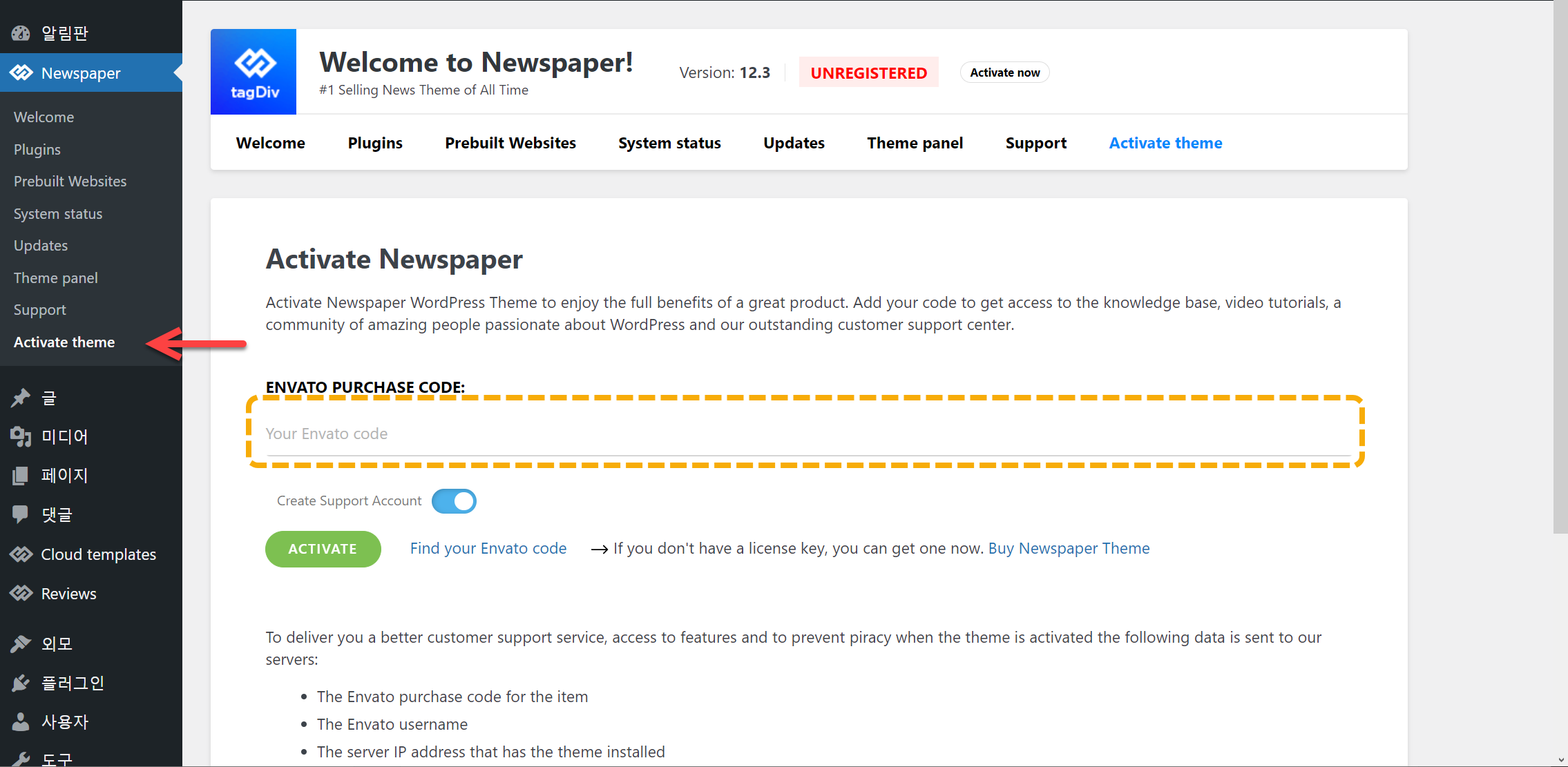Select Theme panel in the sidebar submenu
This screenshot has width=1568, height=767.
point(56,278)
